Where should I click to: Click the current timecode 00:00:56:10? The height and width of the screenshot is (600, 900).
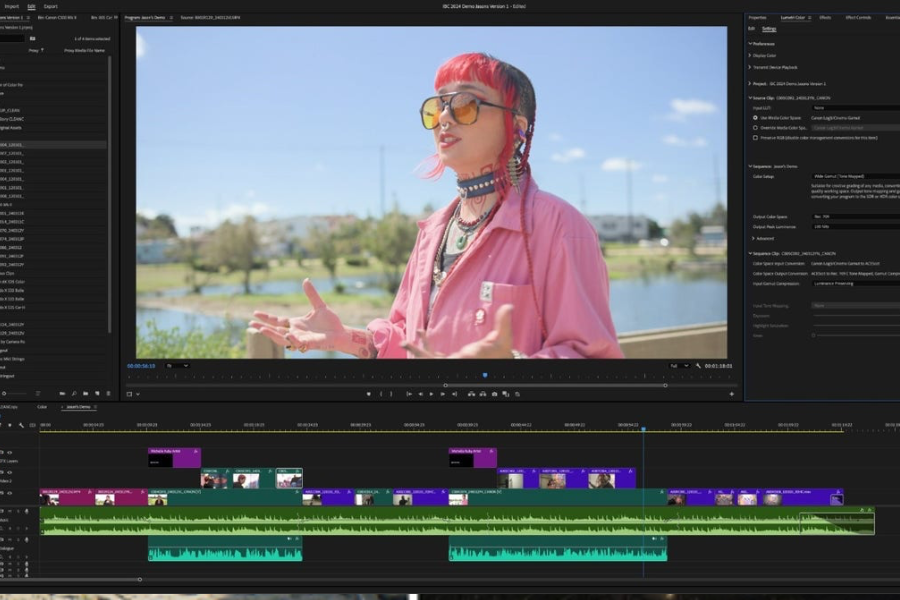(141, 366)
